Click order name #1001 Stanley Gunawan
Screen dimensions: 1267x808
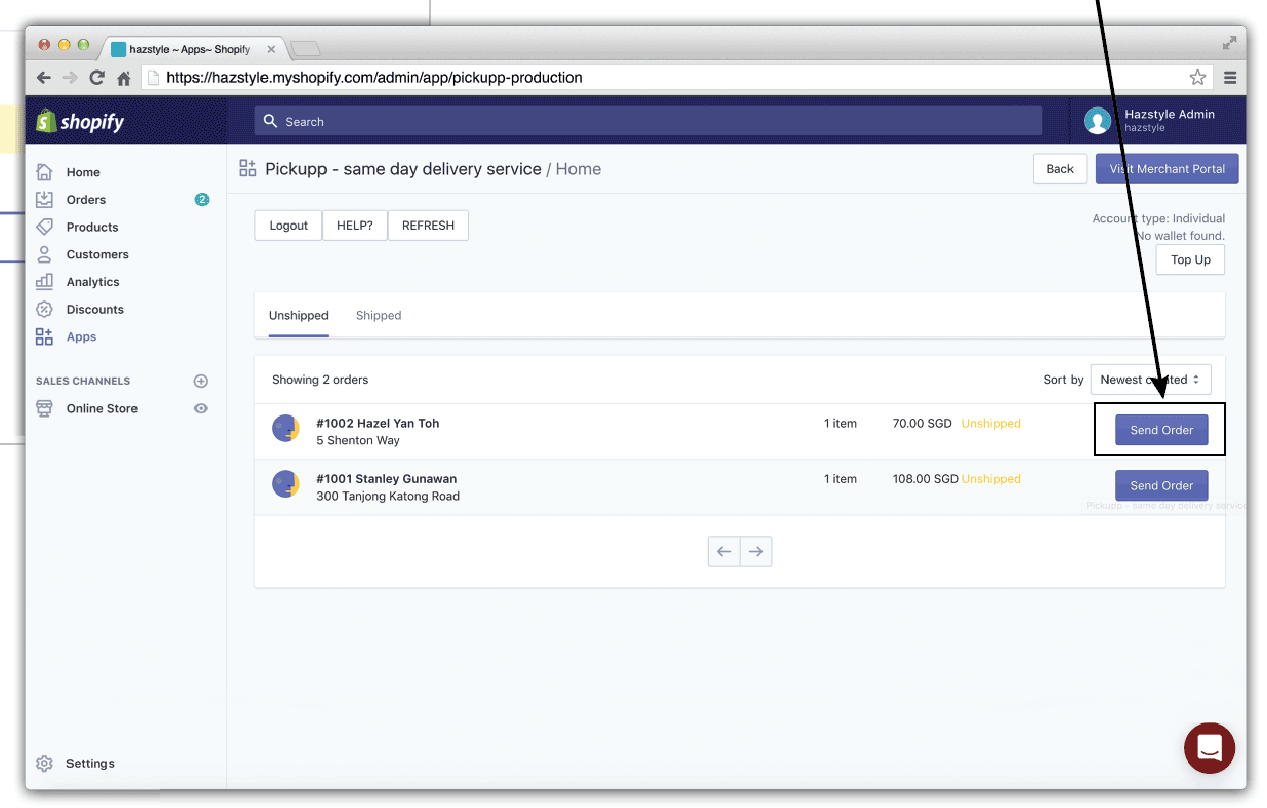[x=386, y=478]
